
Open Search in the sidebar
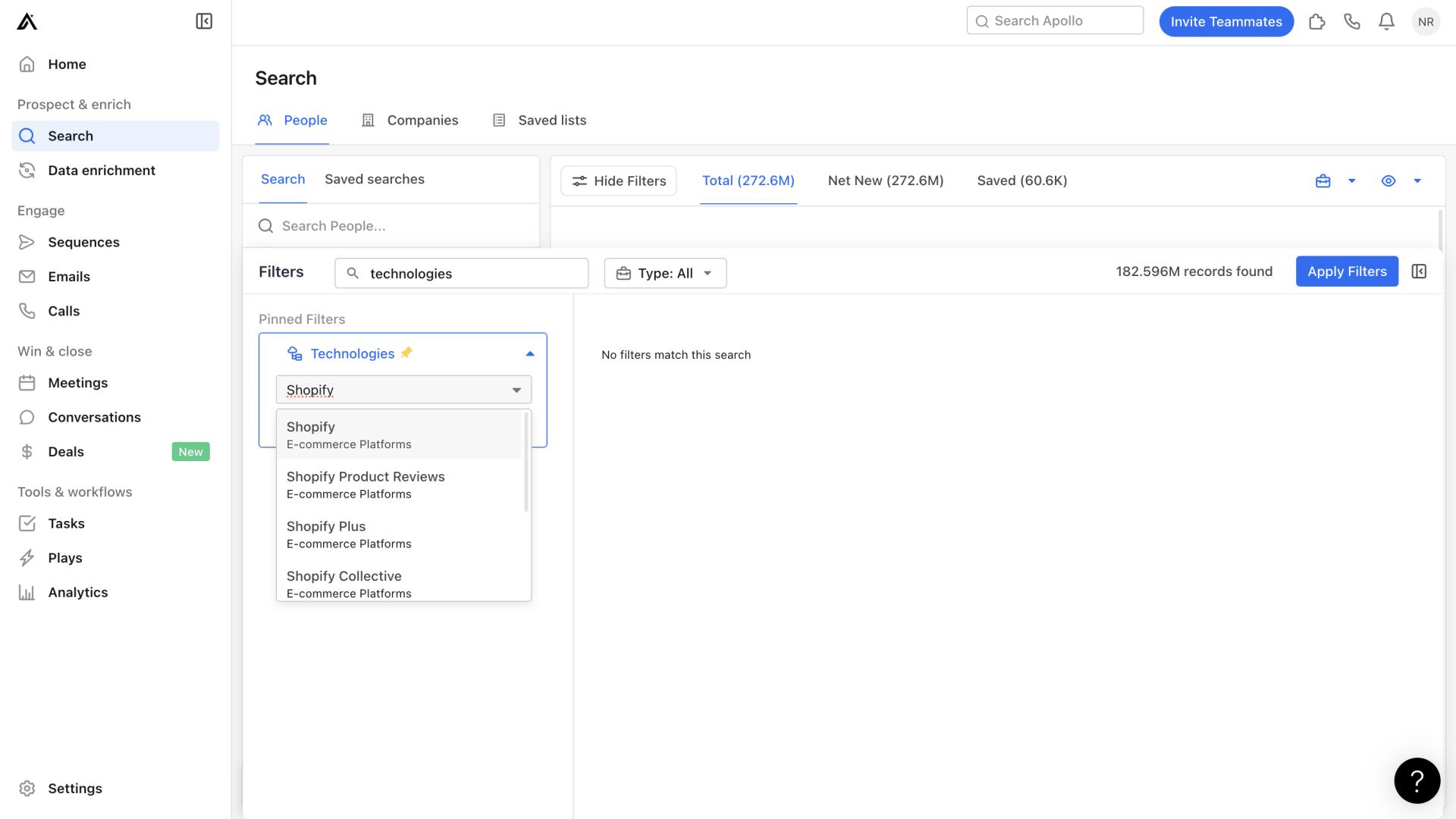coord(115,136)
